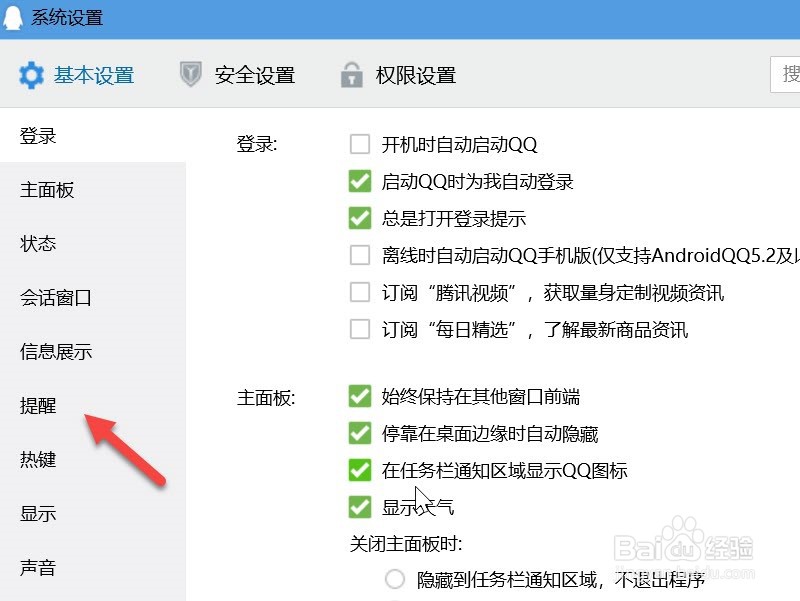Screen dimensions: 800x601
Task: Uncheck 启动QQ时为我自动登录
Action: [360, 181]
